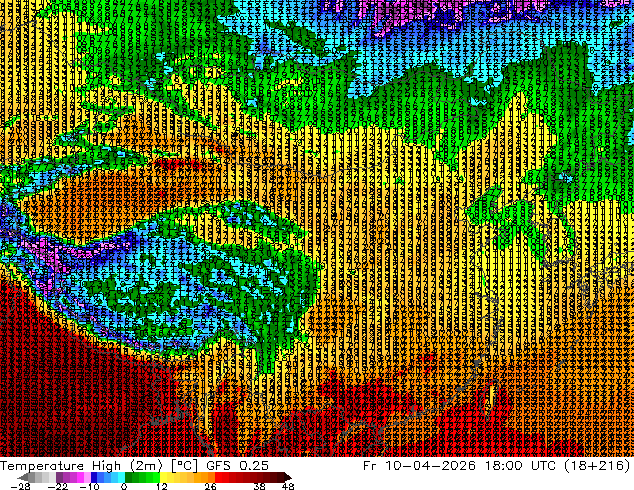Click the '12' legend value

pyautogui.click(x=162, y=486)
